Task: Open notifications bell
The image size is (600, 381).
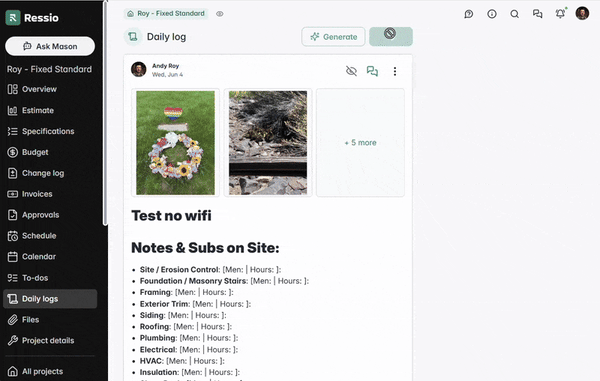Action: point(560,14)
